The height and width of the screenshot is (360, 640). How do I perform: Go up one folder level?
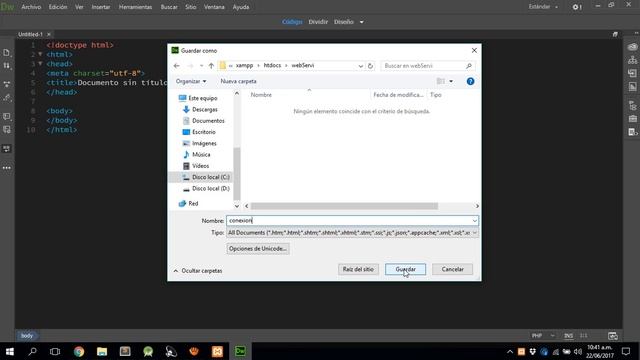[211, 66]
